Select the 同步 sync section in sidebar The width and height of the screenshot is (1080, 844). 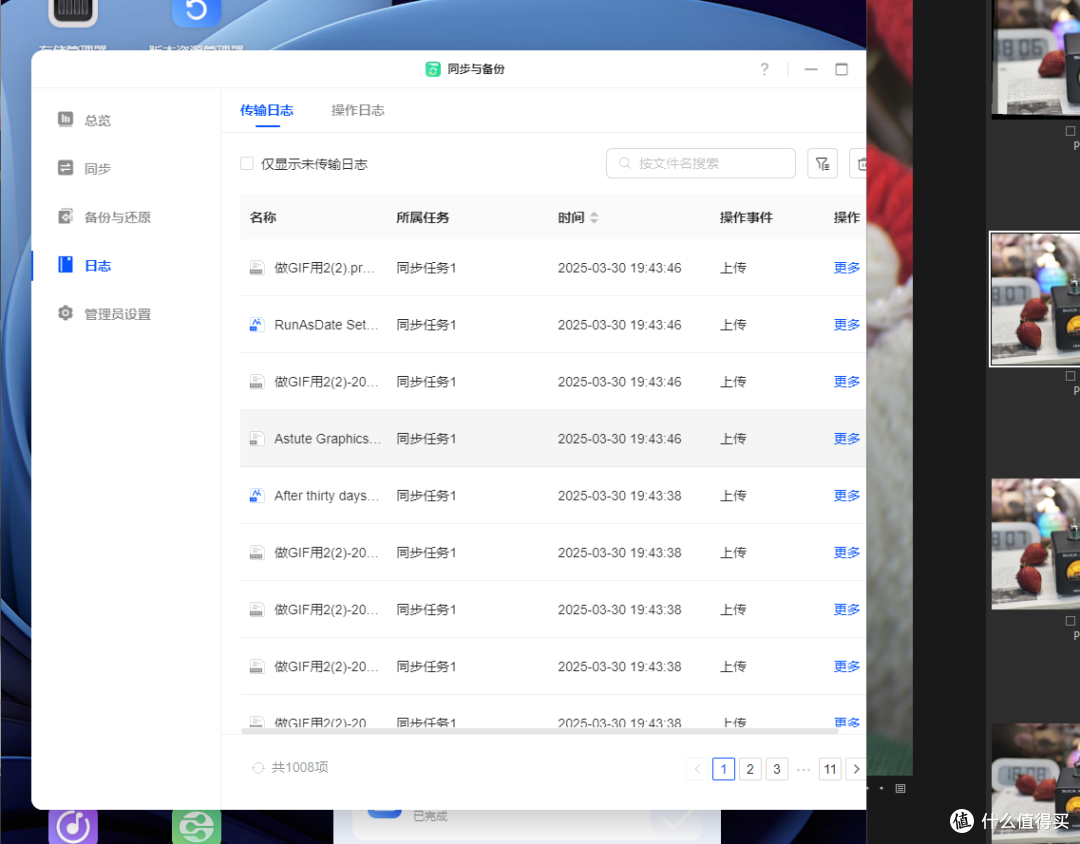97,168
